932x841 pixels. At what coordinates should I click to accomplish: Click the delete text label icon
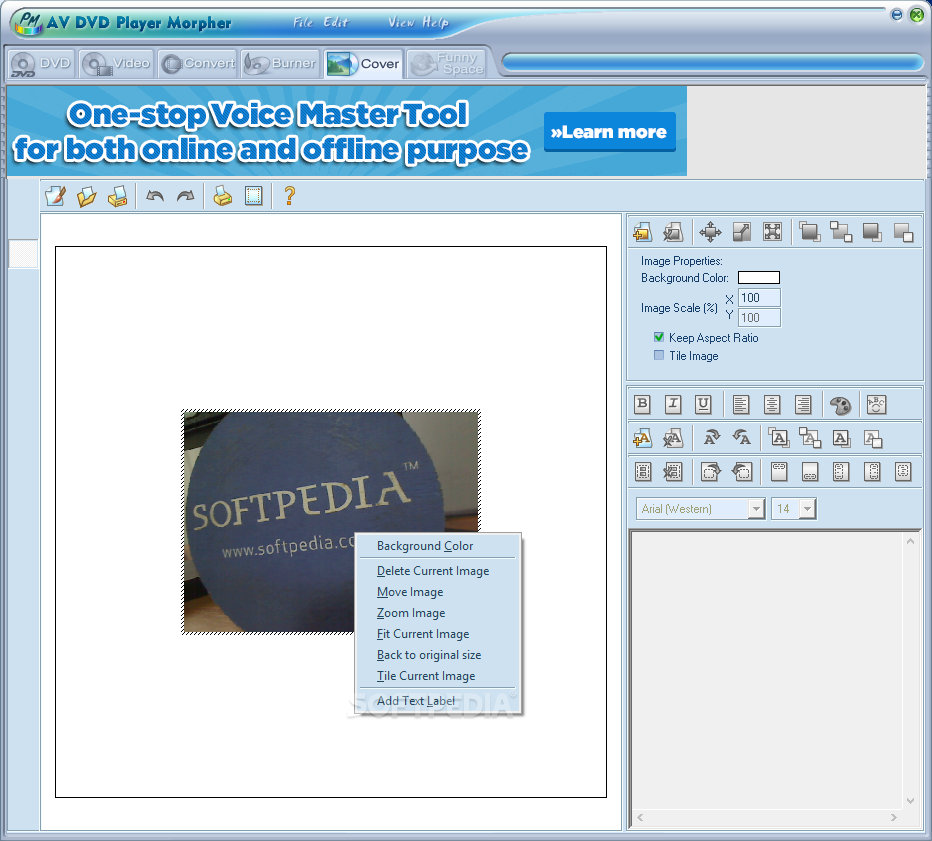(673, 439)
